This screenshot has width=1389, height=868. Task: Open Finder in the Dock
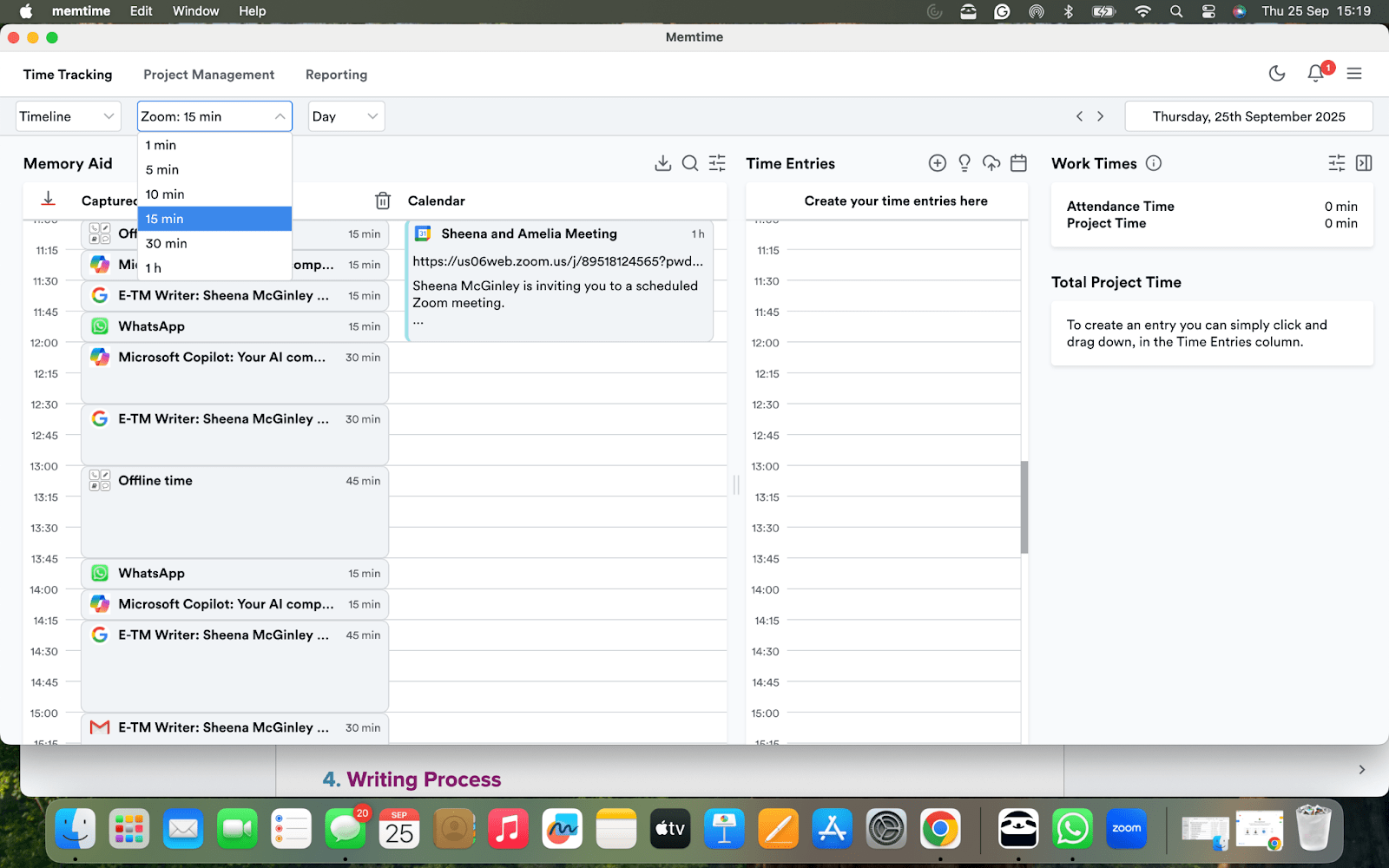pyautogui.click(x=76, y=830)
